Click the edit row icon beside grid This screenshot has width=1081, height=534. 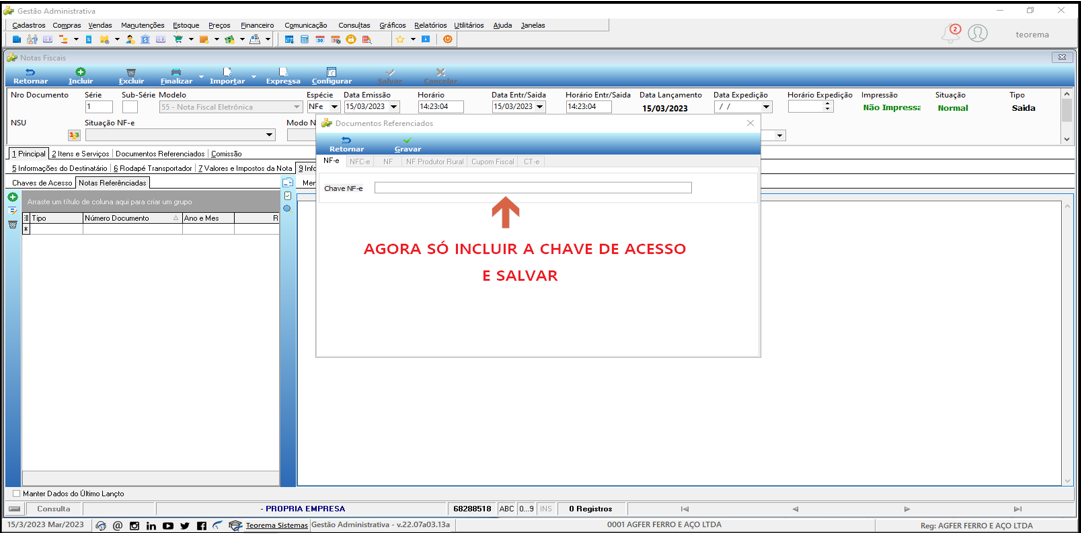(x=12, y=211)
